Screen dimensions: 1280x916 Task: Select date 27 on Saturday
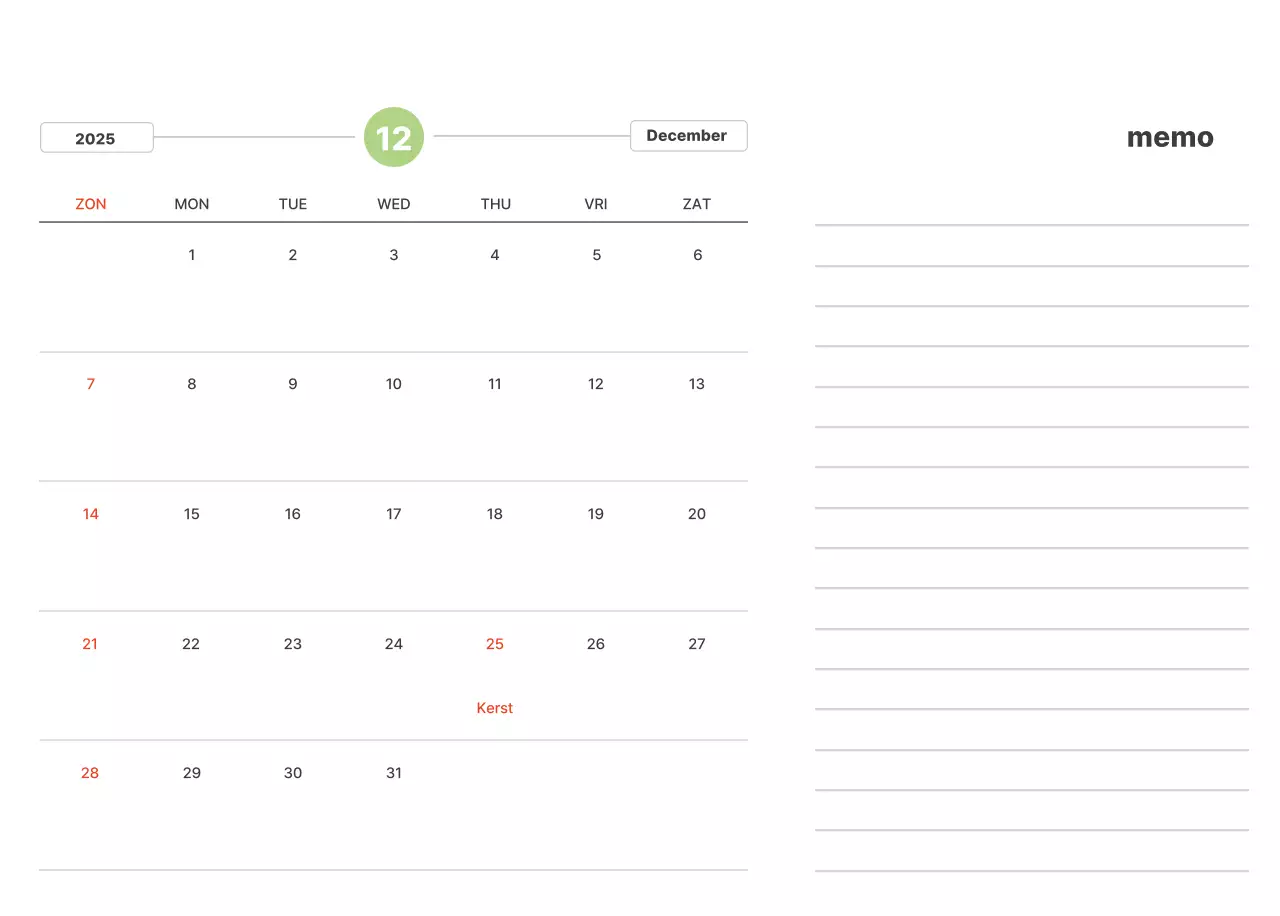pos(697,644)
